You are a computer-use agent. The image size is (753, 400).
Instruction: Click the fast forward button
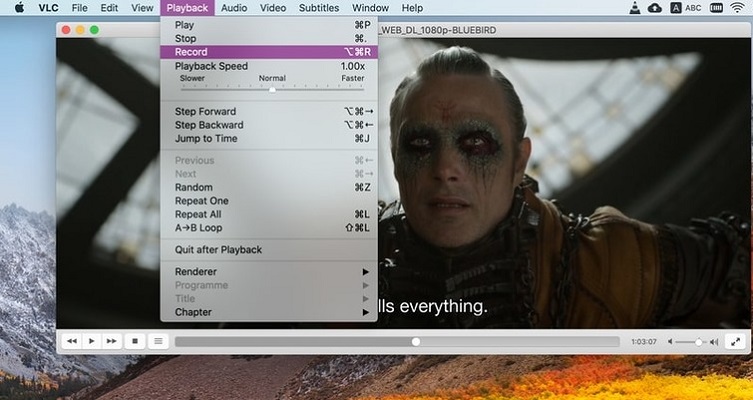click(x=111, y=341)
